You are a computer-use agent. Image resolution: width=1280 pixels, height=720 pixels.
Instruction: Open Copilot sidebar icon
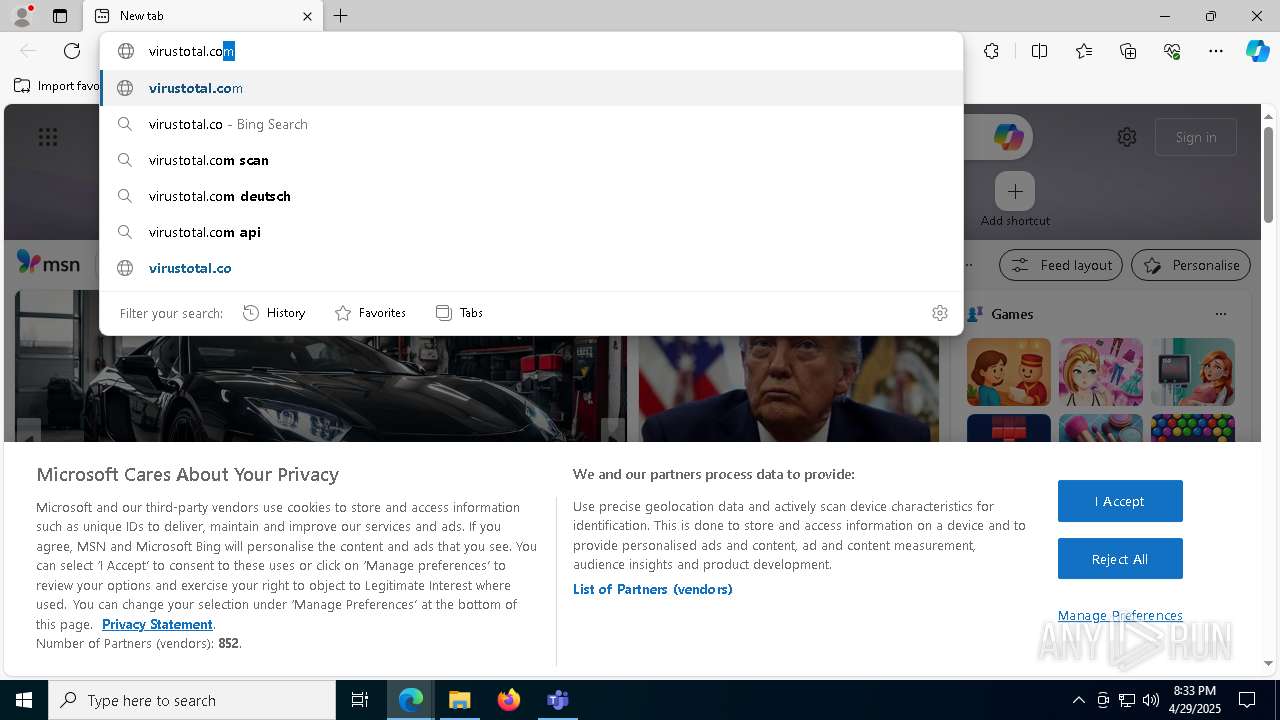(x=1257, y=51)
